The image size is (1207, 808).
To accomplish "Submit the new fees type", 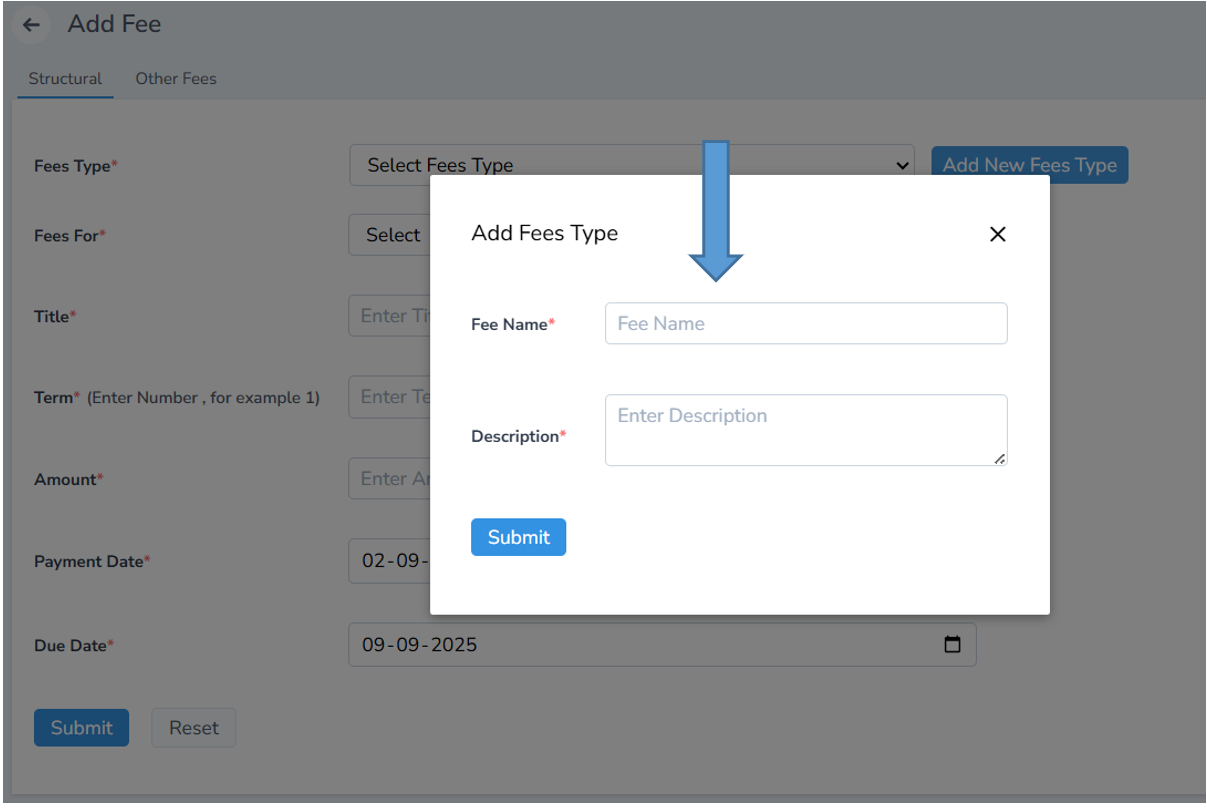I will click(x=518, y=537).
